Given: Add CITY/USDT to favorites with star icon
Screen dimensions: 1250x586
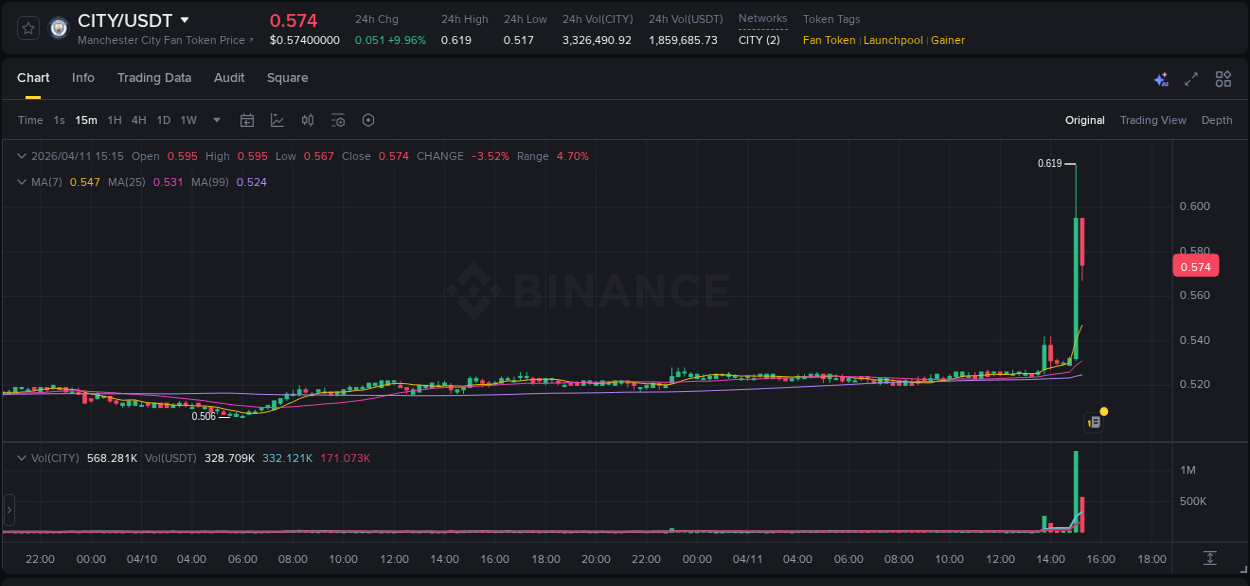Looking at the screenshot, I should (28, 28).
